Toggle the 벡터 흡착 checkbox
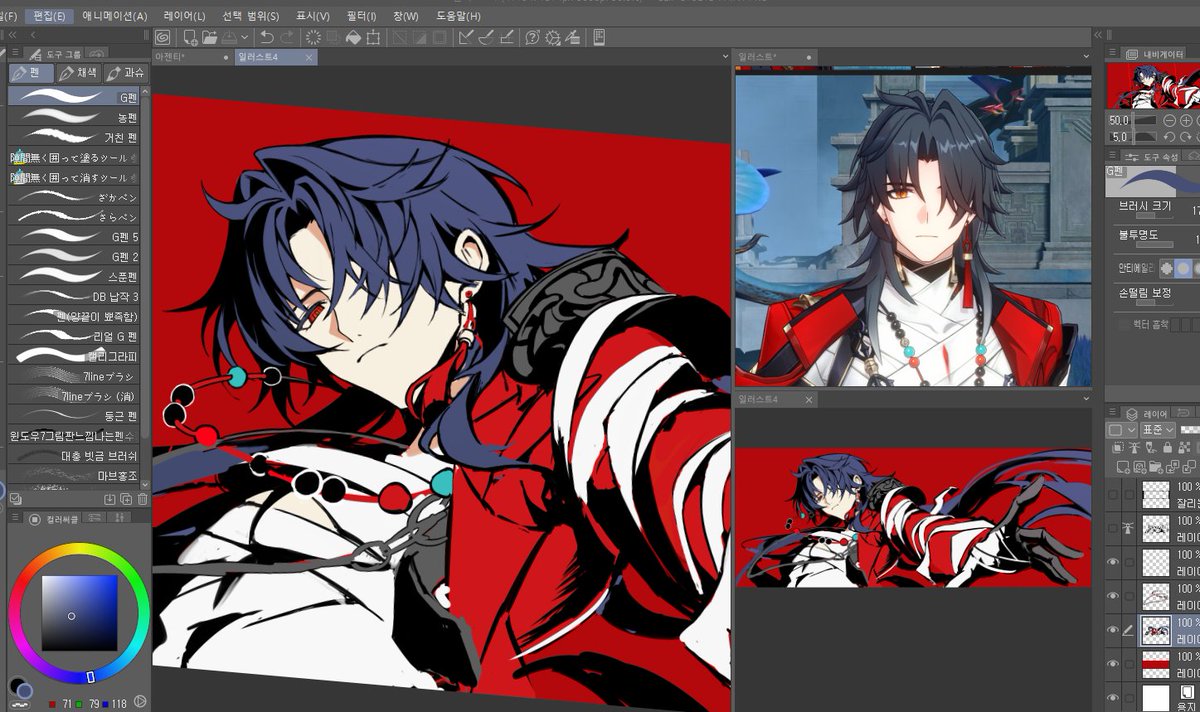This screenshot has height=712, width=1200. pyautogui.click(x=1125, y=324)
